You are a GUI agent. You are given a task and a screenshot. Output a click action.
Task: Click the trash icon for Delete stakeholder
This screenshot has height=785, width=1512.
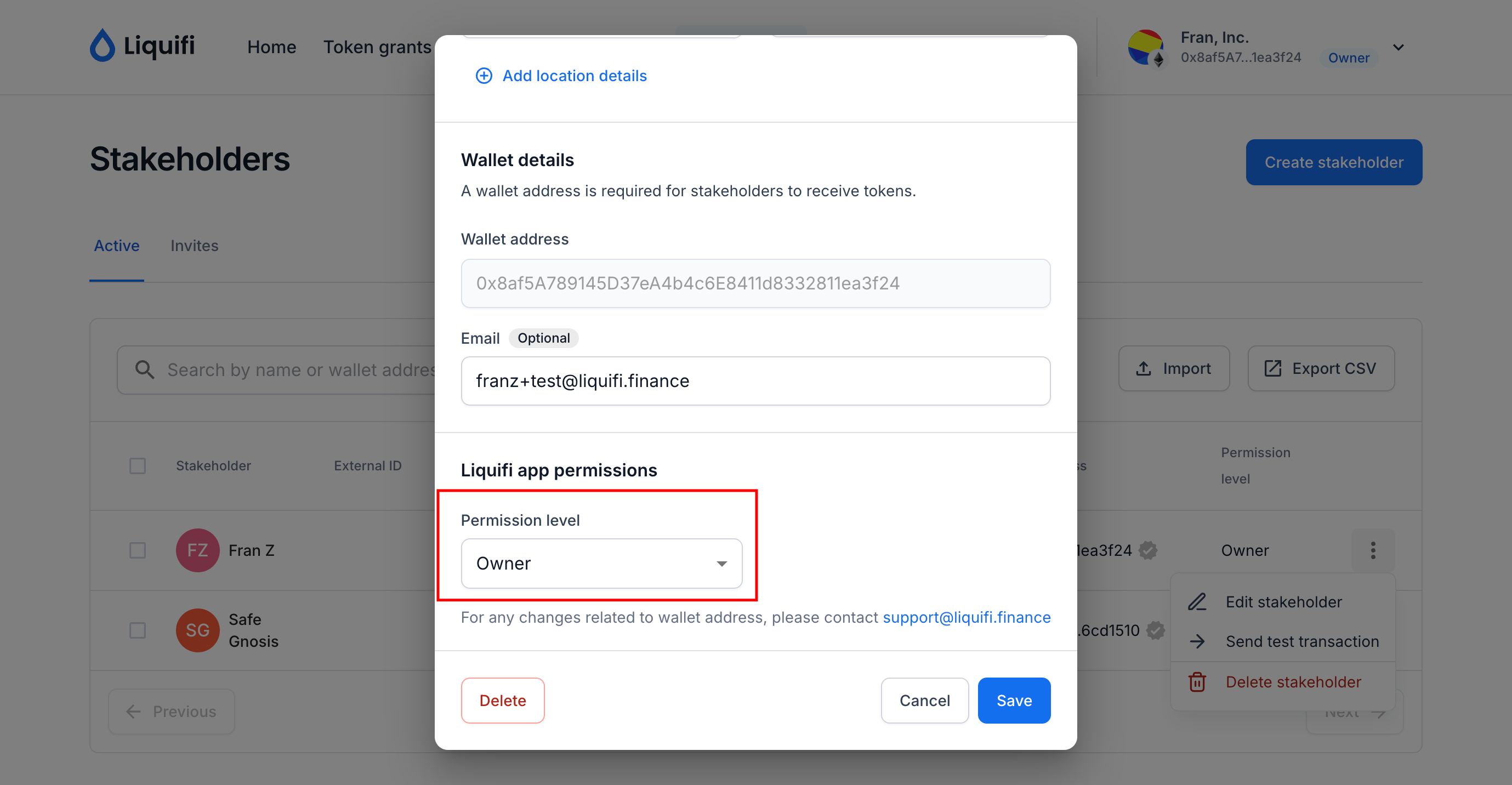(1197, 682)
